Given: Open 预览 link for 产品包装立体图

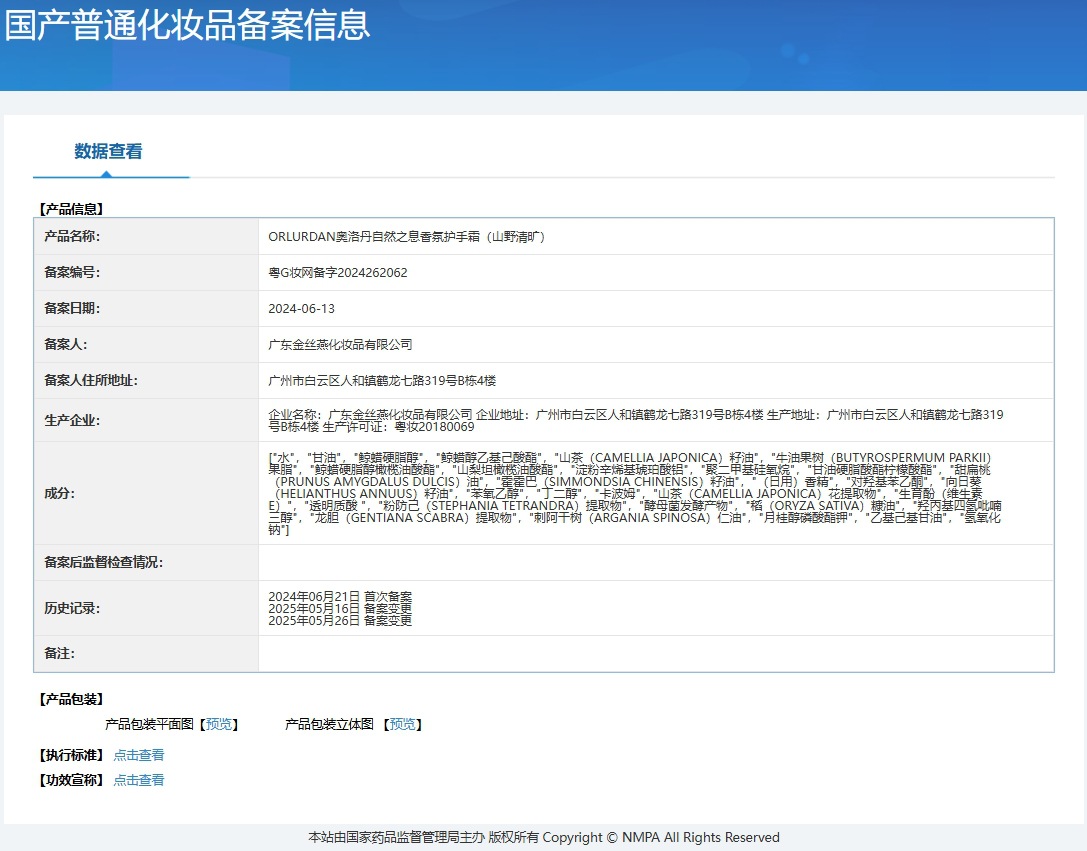Looking at the screenshot, I should [x=403, y=725].
